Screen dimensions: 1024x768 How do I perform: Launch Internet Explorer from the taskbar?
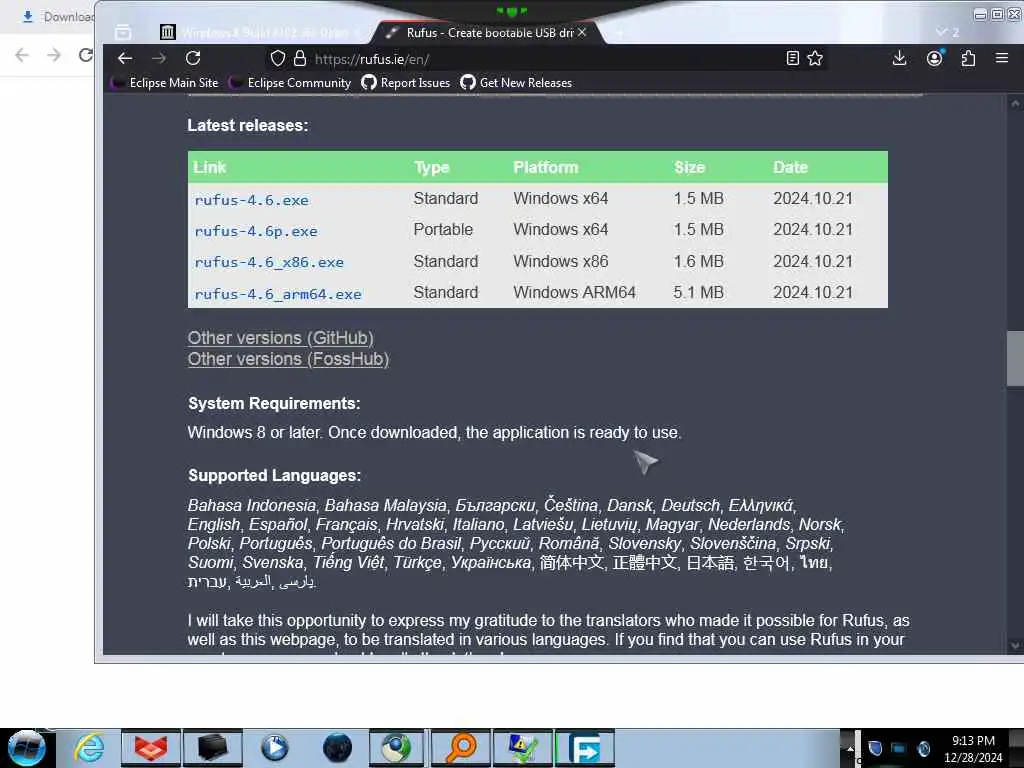tap(89, 748)
